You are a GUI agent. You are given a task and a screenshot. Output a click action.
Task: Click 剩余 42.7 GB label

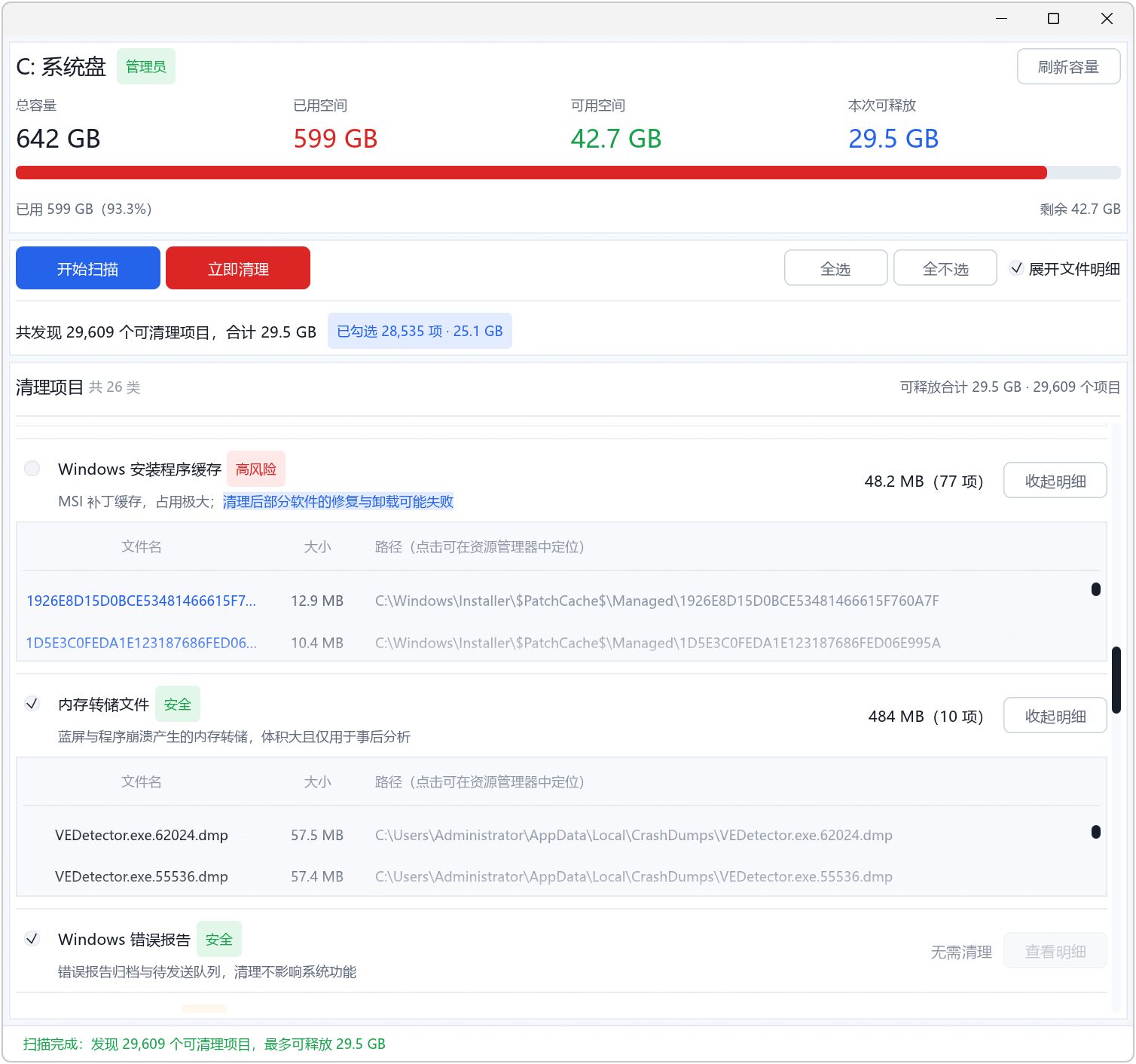point(1080,209)
